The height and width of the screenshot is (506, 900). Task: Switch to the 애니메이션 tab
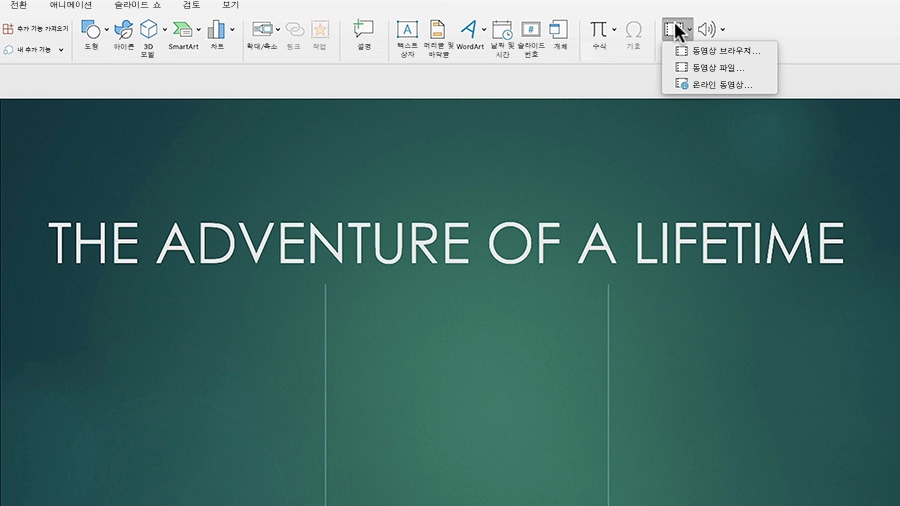point(71,5)
